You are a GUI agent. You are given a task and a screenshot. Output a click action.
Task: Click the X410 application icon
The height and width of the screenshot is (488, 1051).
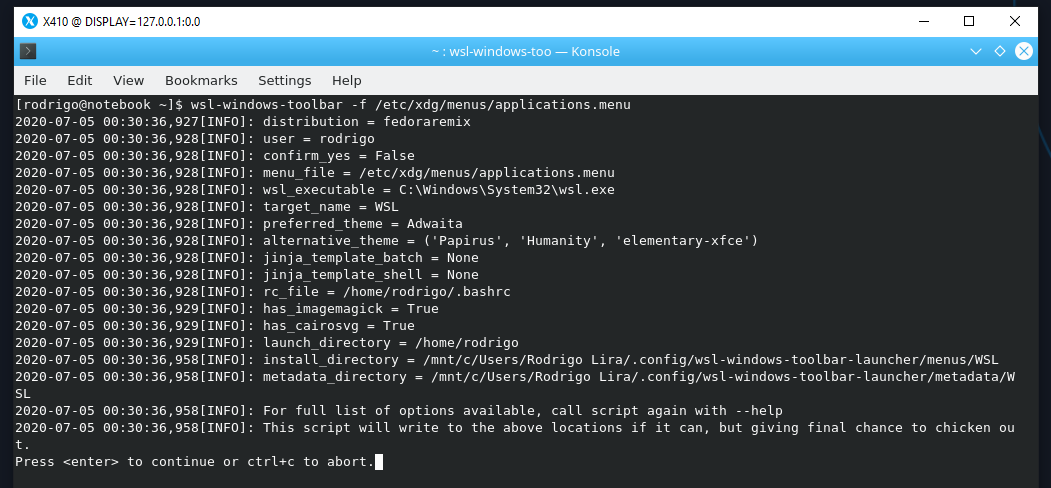pyautogui.click(x=30, y=21)
